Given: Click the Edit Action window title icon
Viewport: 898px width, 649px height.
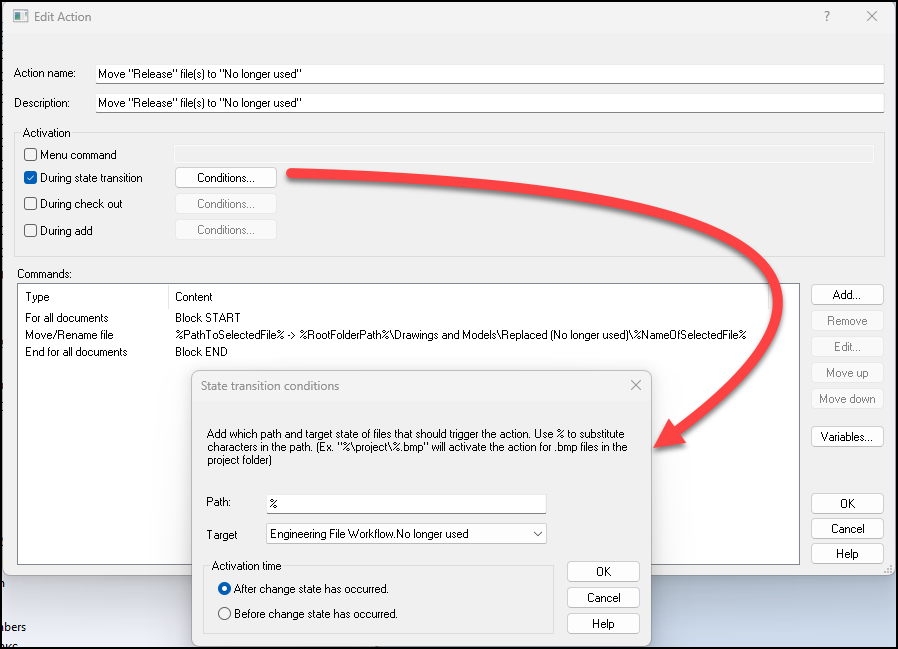Looking at the screenshot, I should pyautogui.click(x=21, y=17).
